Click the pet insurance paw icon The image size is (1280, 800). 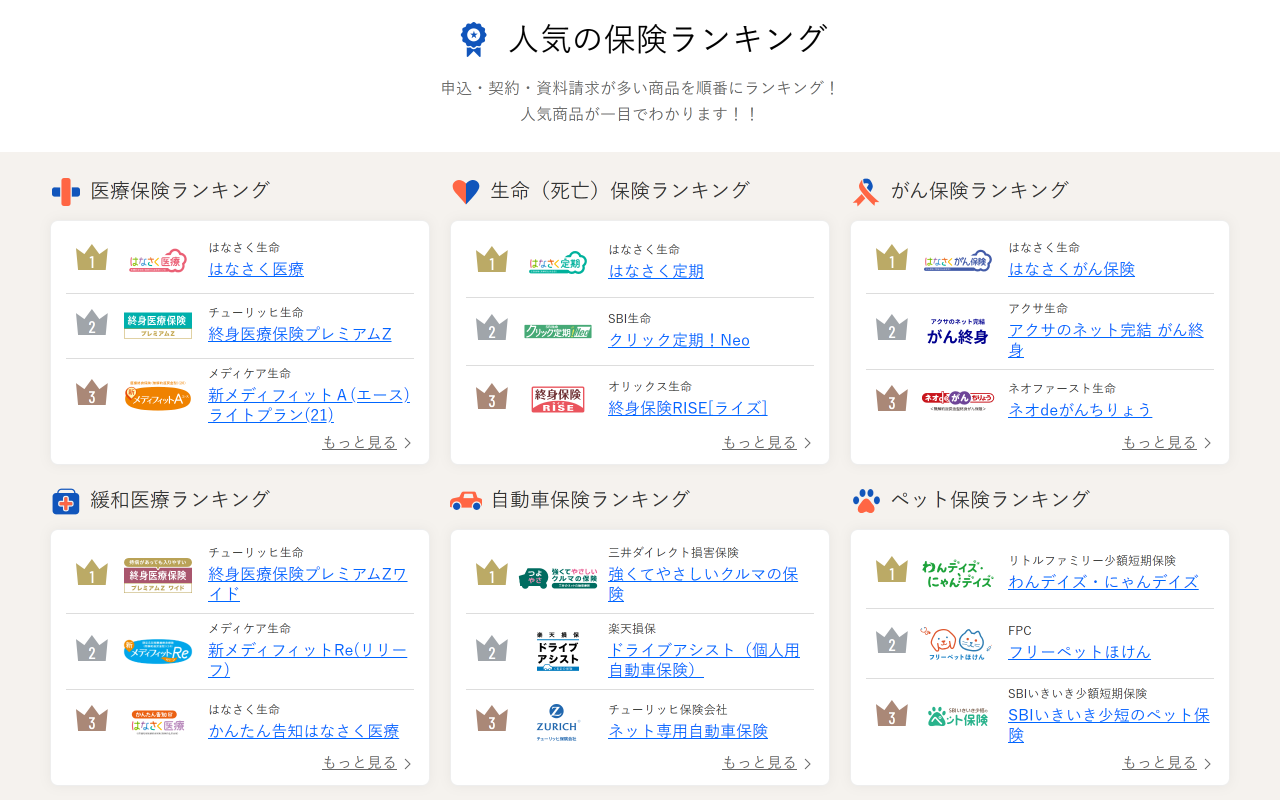[866, 500]
